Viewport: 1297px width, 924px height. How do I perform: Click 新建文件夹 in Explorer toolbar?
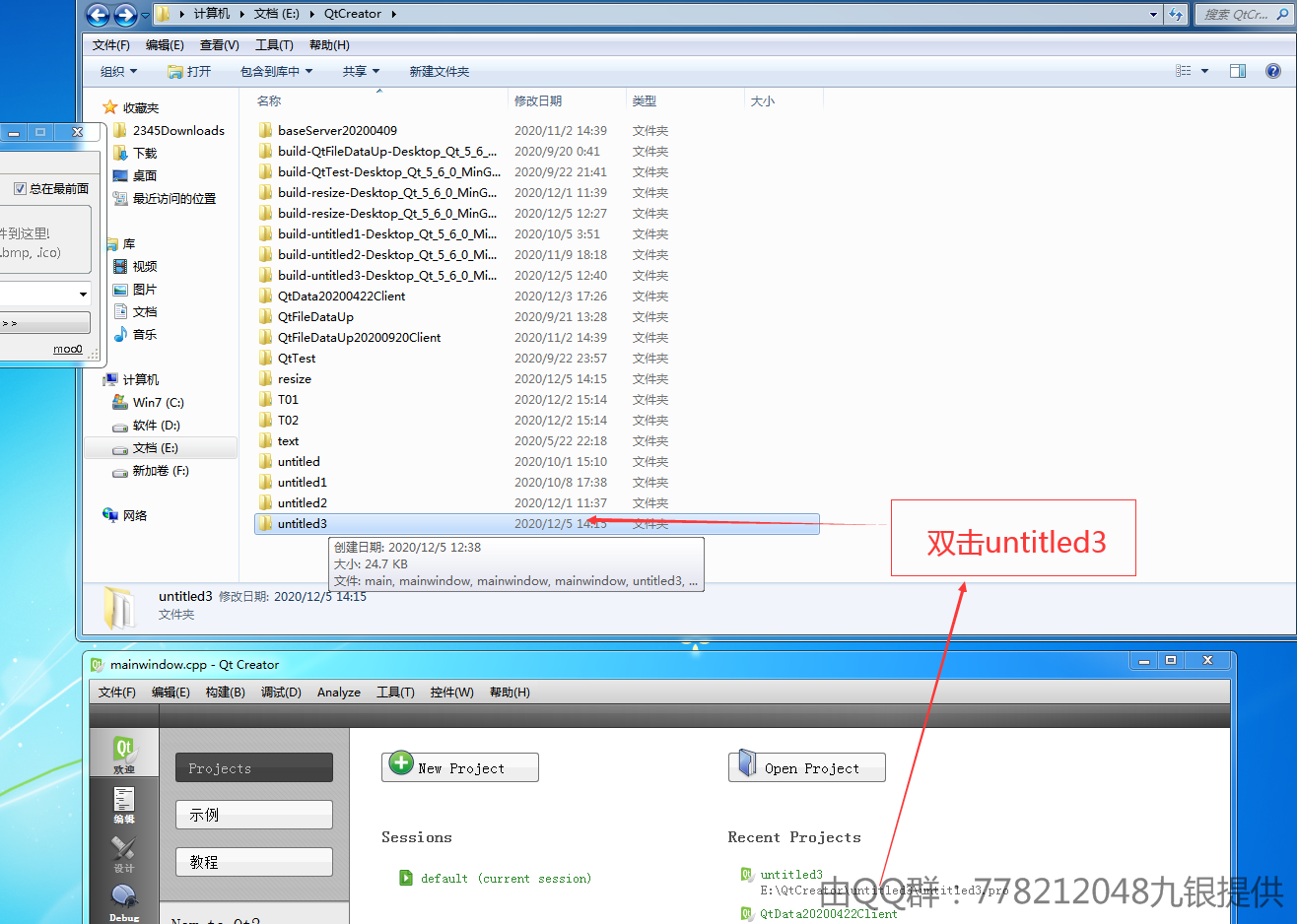[x=439, y=71]
